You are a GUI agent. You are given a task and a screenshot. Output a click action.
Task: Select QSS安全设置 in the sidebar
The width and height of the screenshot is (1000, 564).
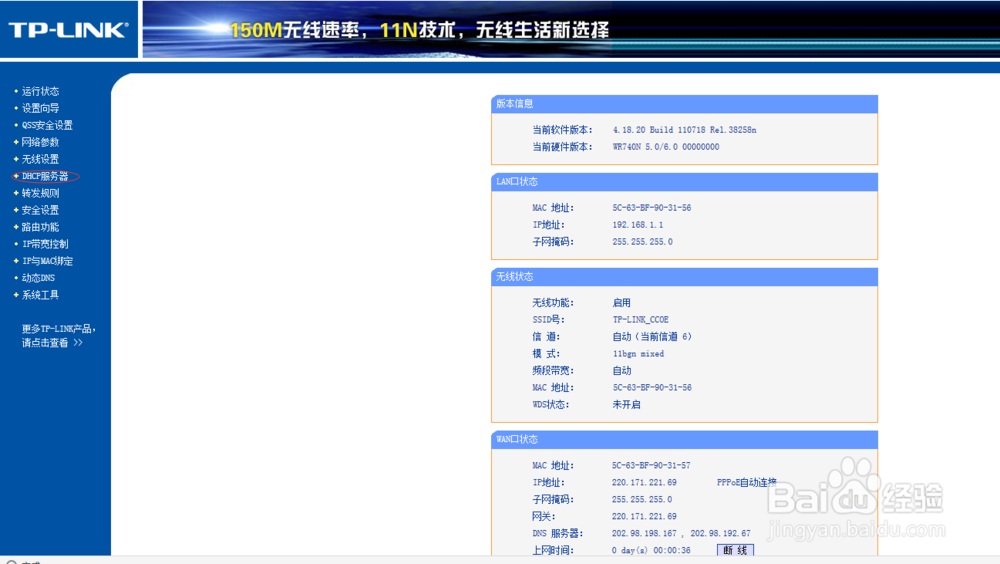click(x=47, y=125)
